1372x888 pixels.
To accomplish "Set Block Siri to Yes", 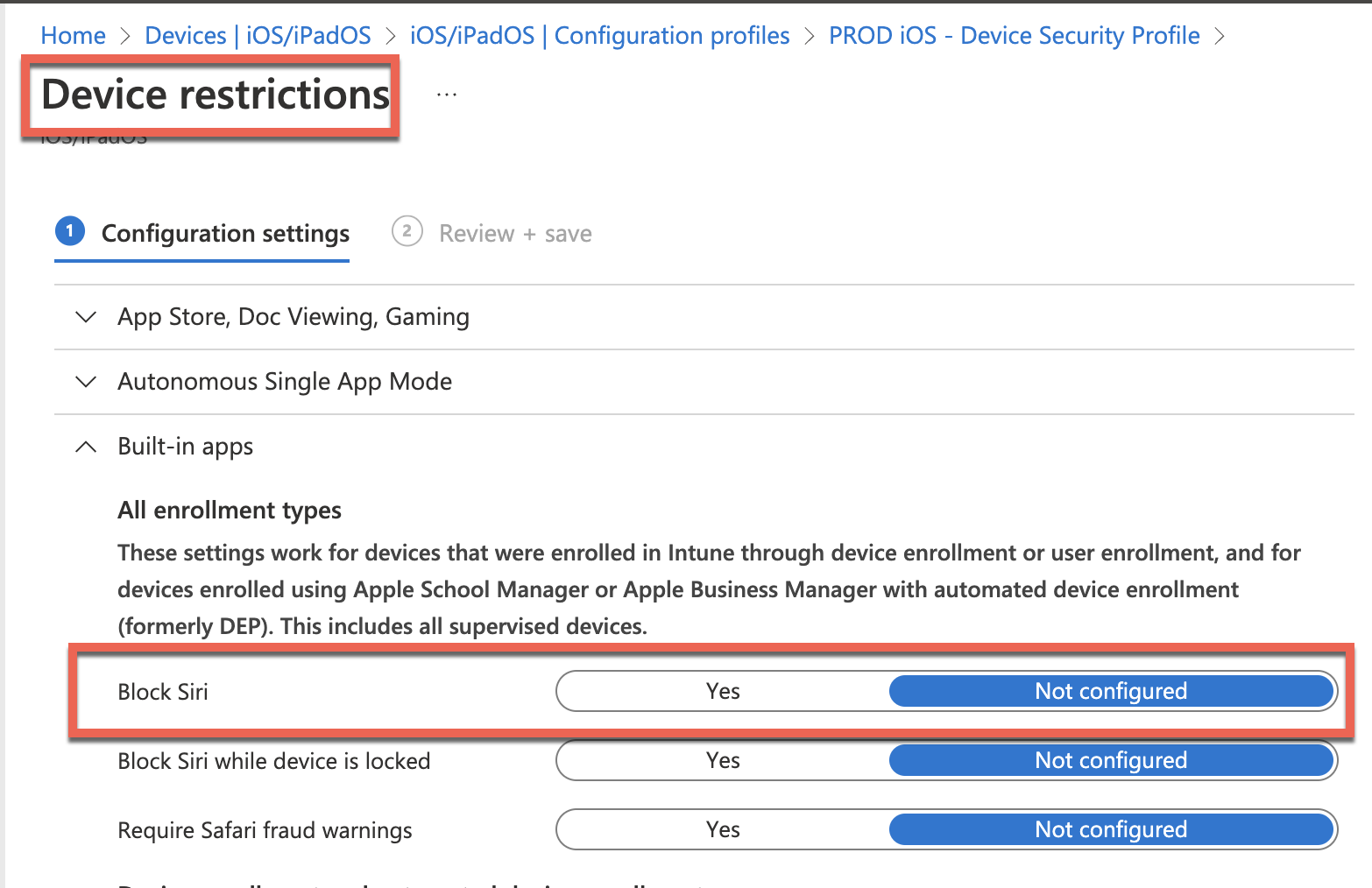I will pyautogui.click(x=723, y=691).
